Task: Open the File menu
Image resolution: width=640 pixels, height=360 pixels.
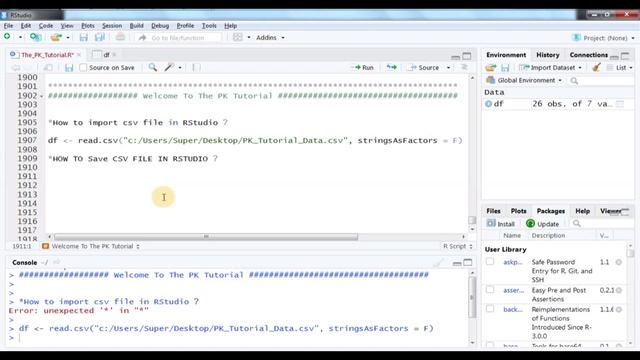Action: pyautogui.click(x=8, y=25)
